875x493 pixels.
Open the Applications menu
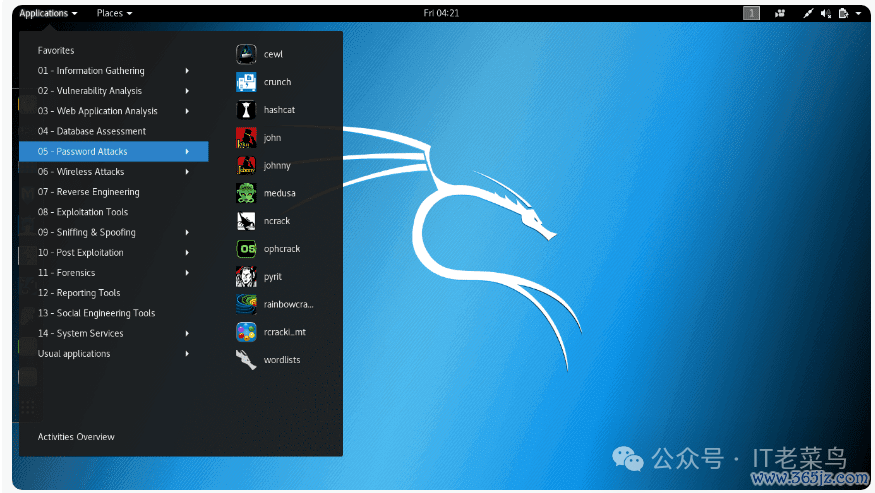point(48,13)
